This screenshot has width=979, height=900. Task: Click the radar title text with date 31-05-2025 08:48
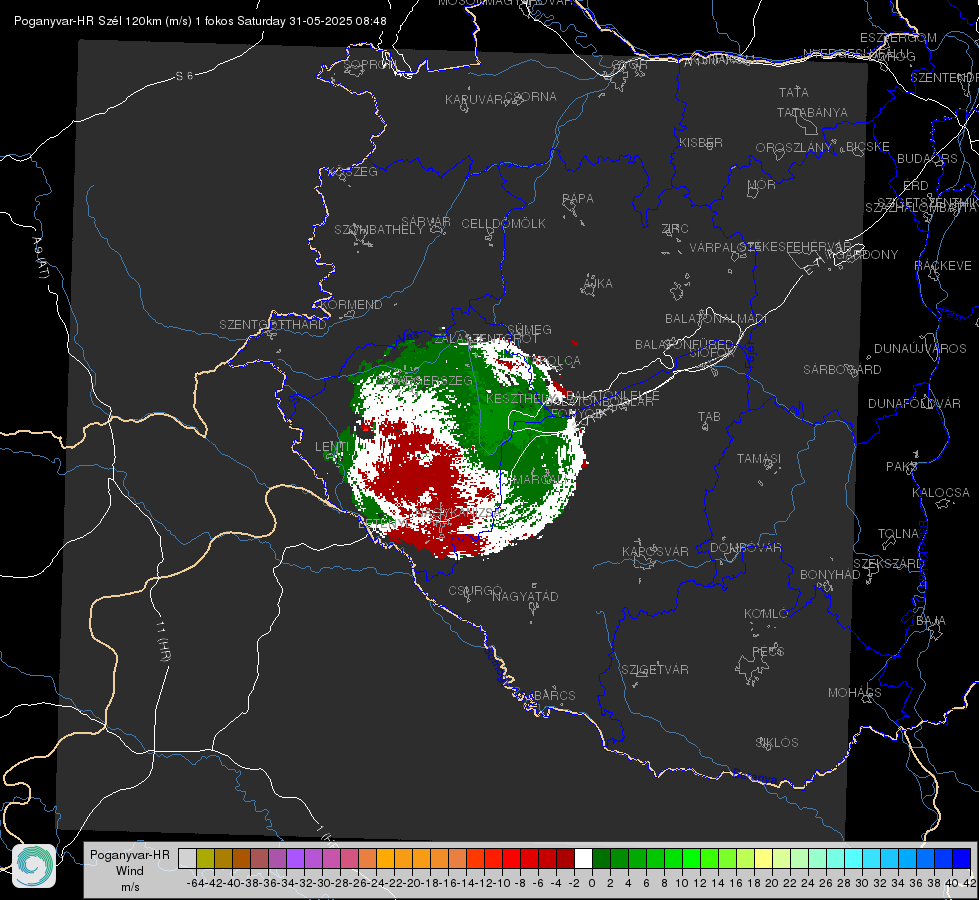coord(200,21)
